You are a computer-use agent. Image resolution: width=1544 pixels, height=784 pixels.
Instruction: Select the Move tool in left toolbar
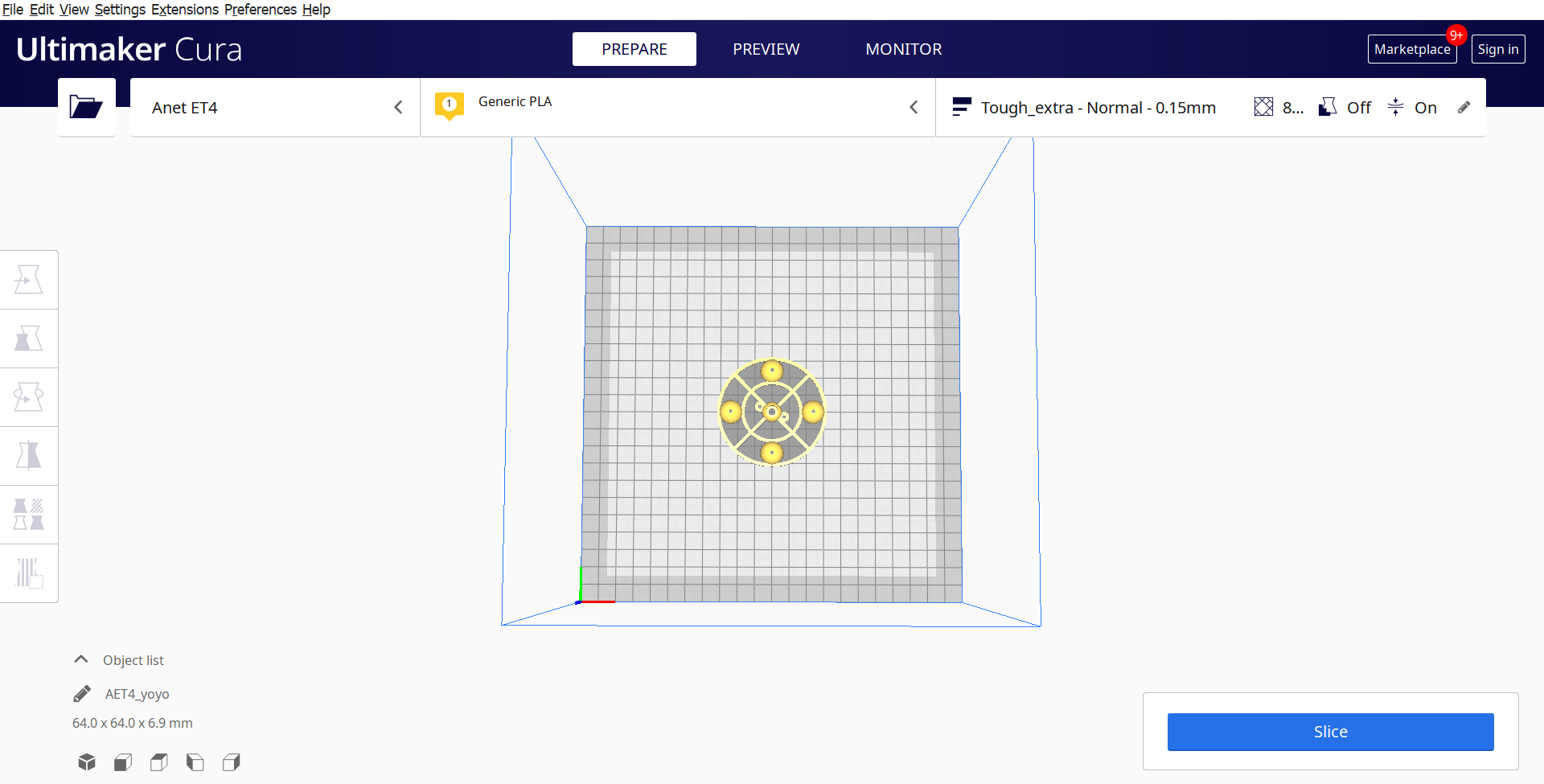tap(29, 280)
